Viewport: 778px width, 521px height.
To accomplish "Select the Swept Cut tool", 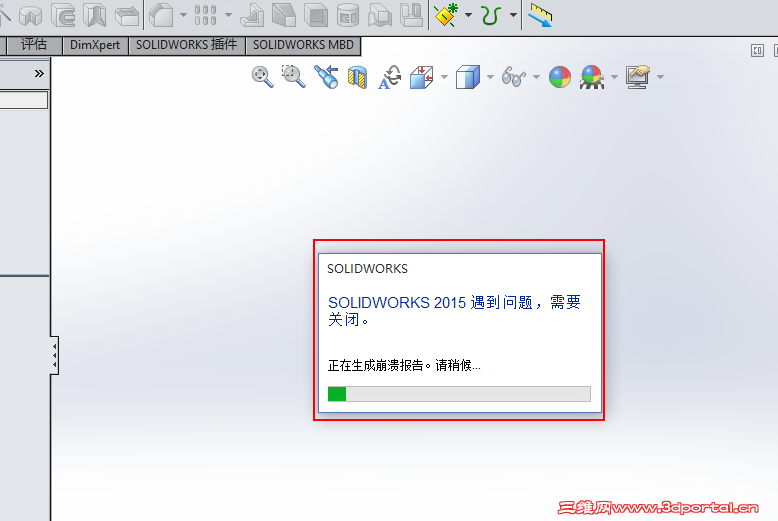I will point(63,15).
